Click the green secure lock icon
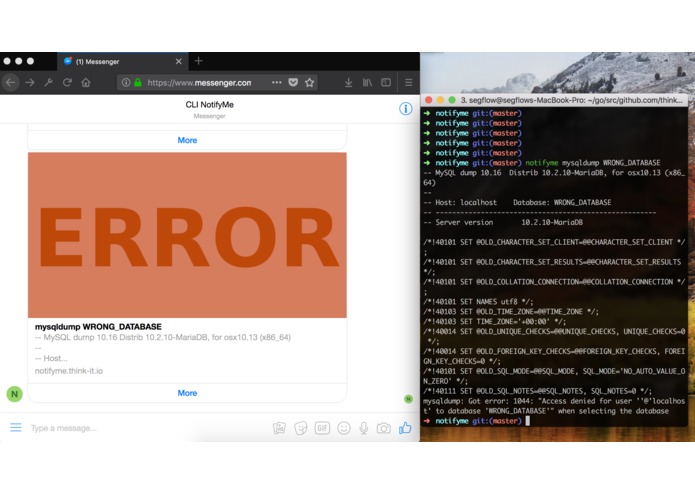This screenshot has height=494, width=695. pos(138,82)
